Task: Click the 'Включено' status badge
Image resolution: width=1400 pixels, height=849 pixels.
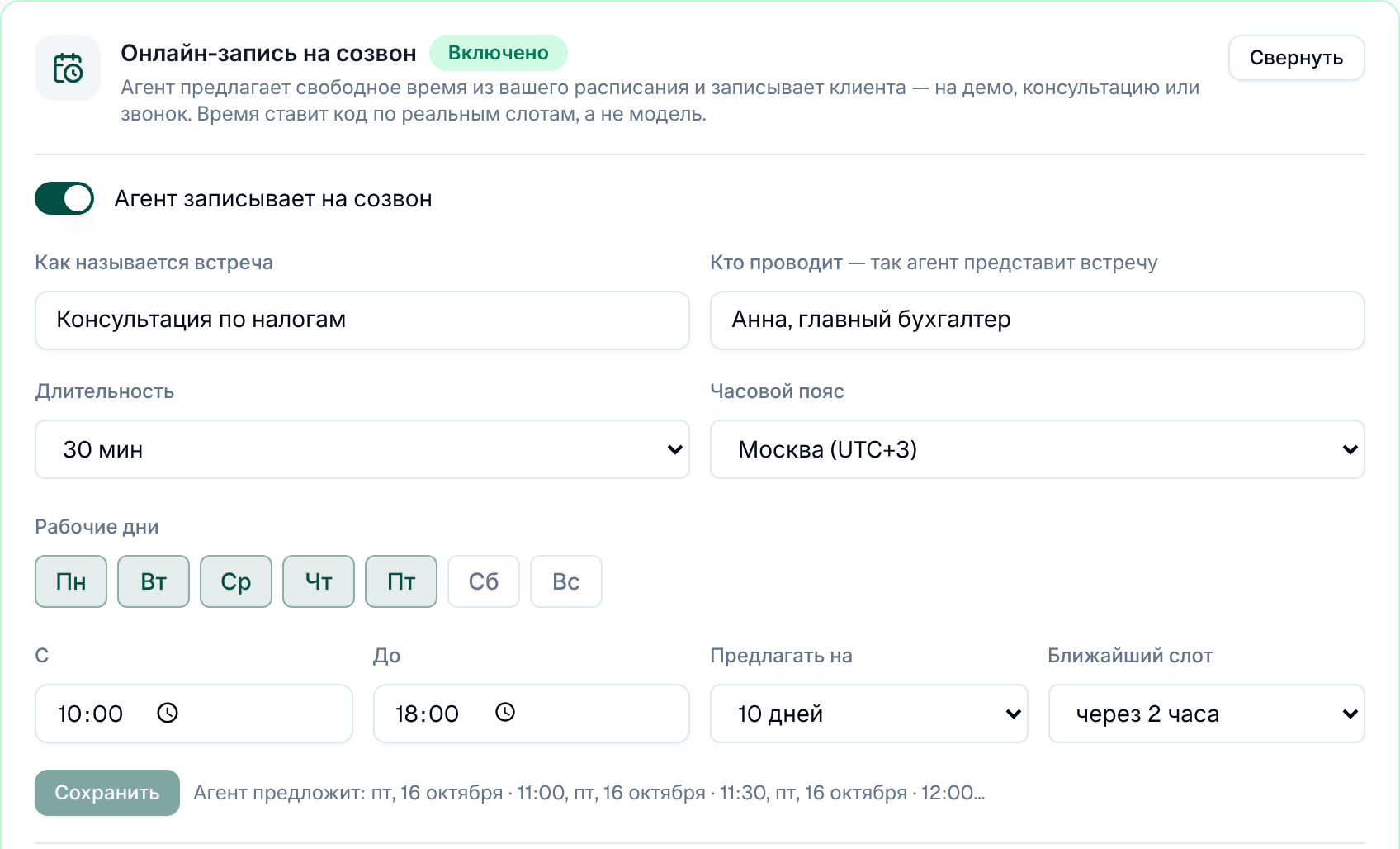Action: (x=499, y=53)
